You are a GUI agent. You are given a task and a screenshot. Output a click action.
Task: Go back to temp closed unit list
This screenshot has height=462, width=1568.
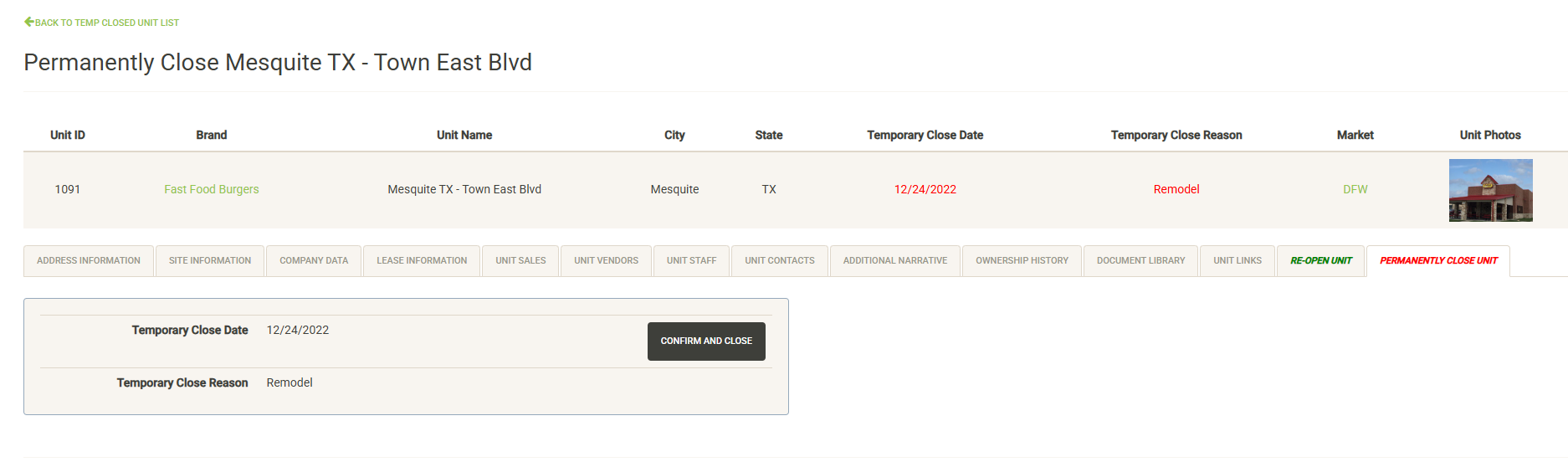[106, 23]
